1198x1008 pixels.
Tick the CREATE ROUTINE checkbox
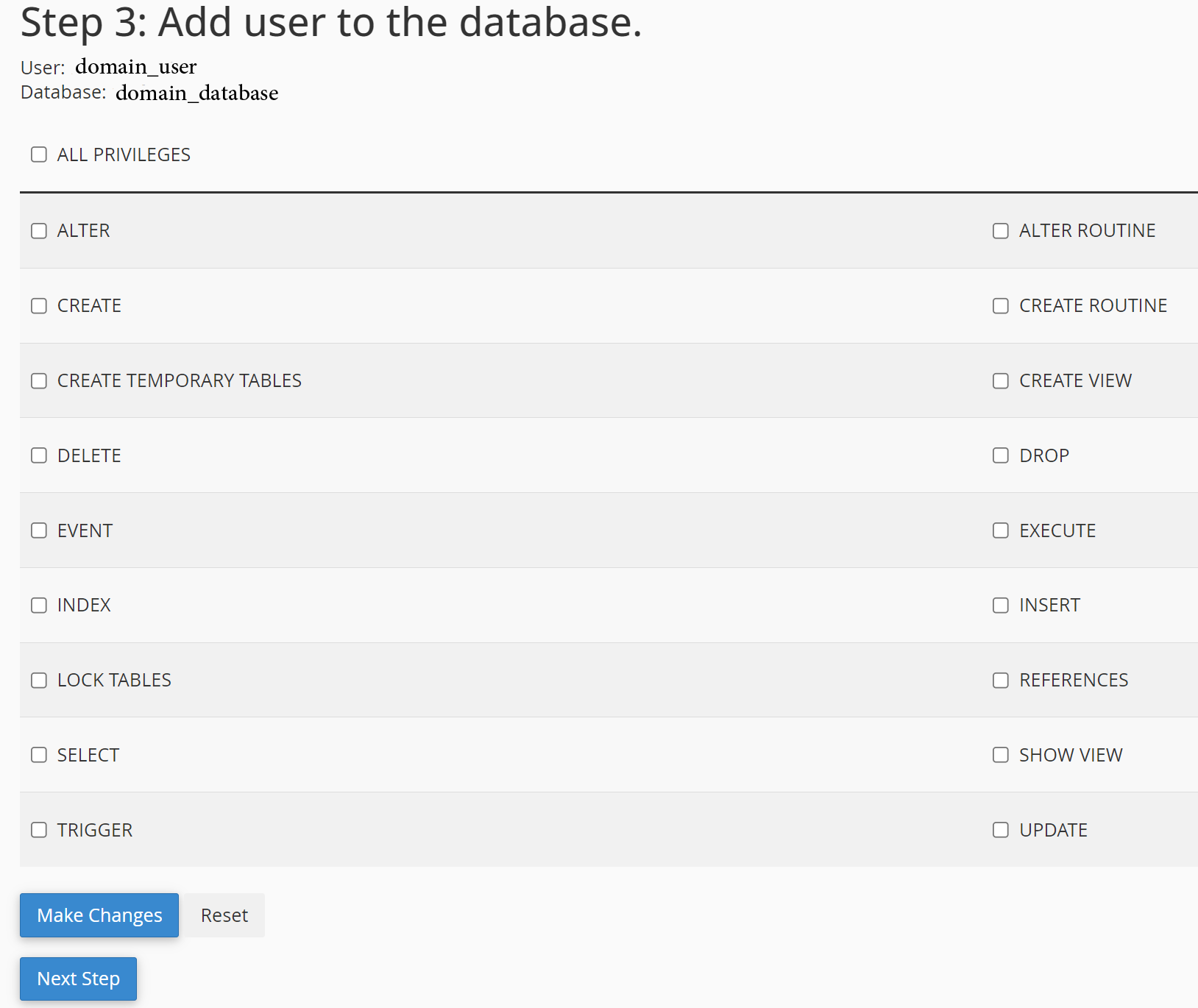[x=1001, y=306]
